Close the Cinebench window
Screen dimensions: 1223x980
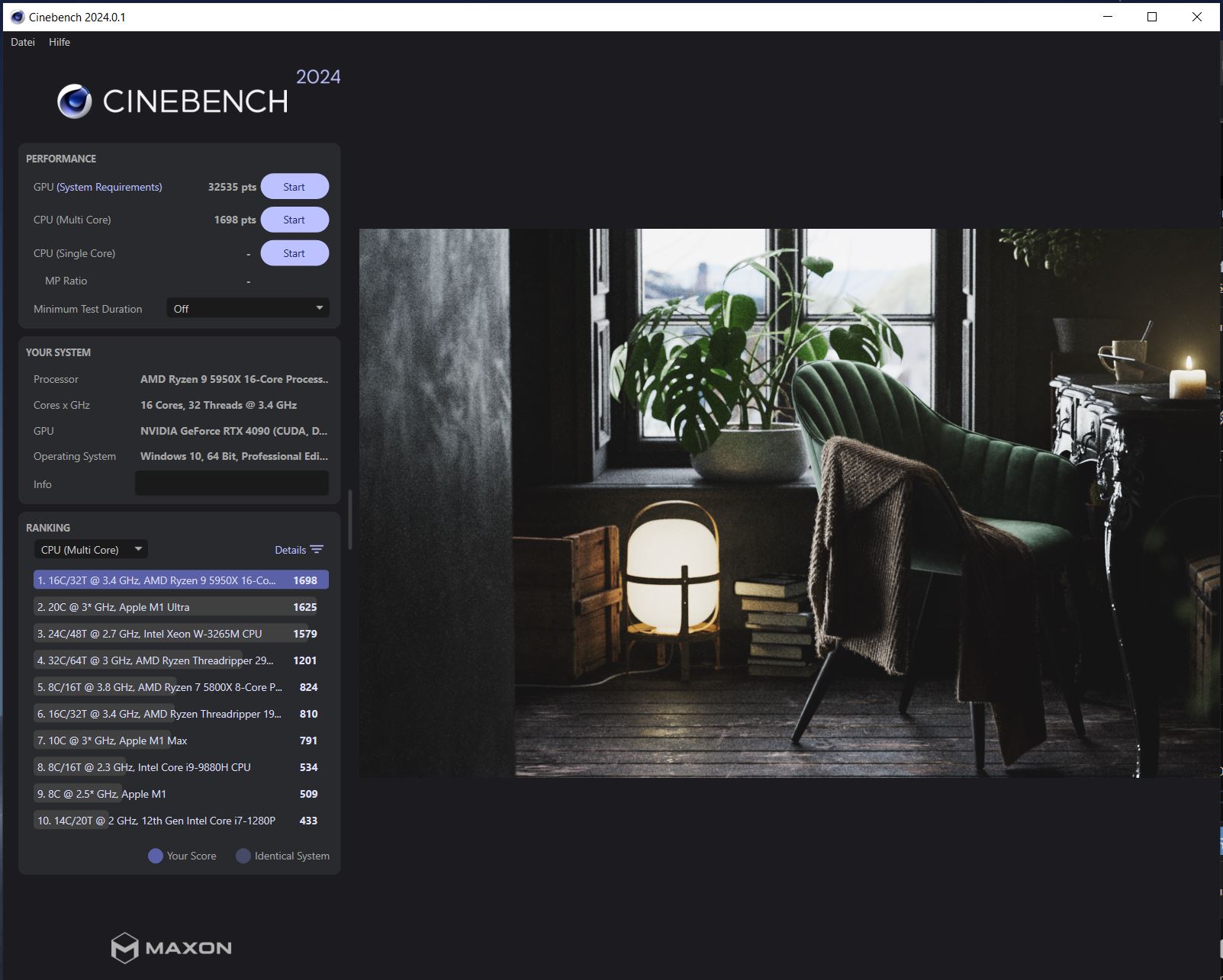(x=1196, y=17)
